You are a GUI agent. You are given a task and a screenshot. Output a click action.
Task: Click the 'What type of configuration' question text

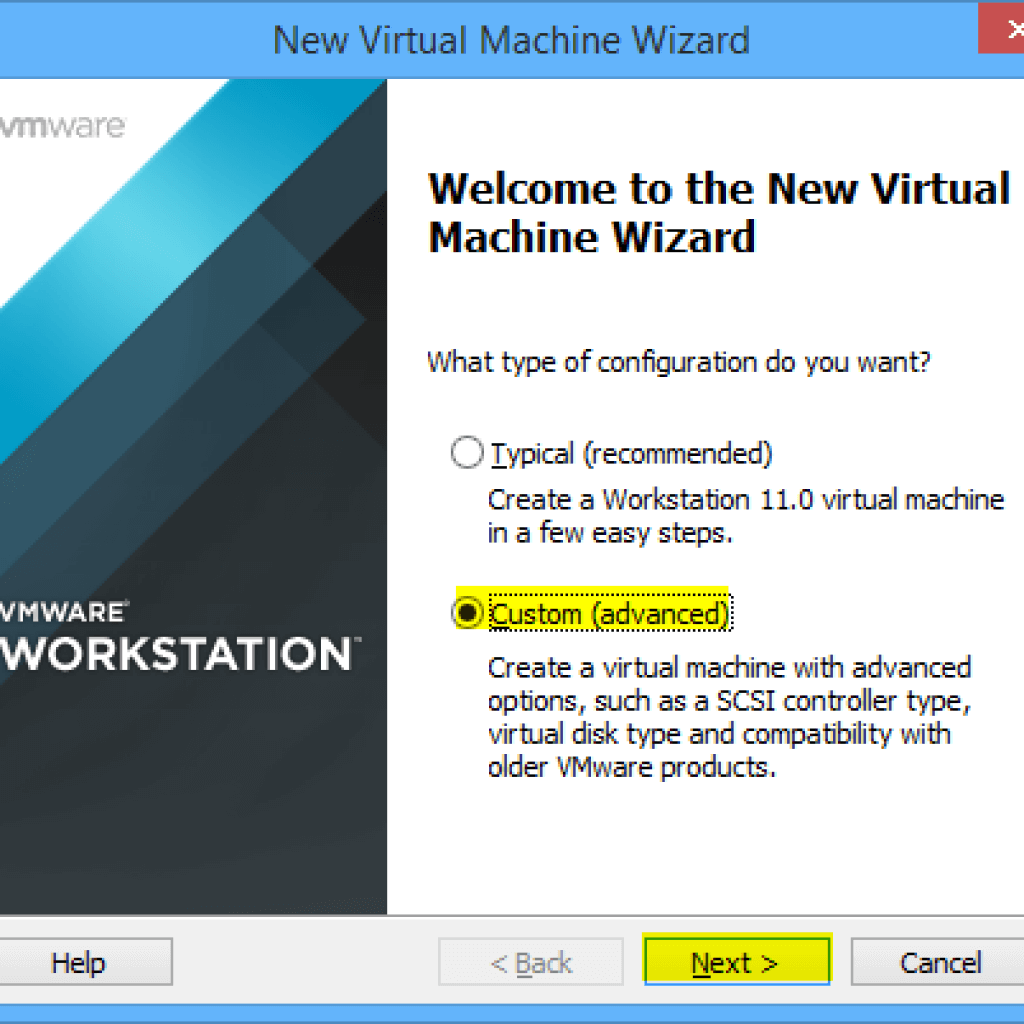point(679,362)
